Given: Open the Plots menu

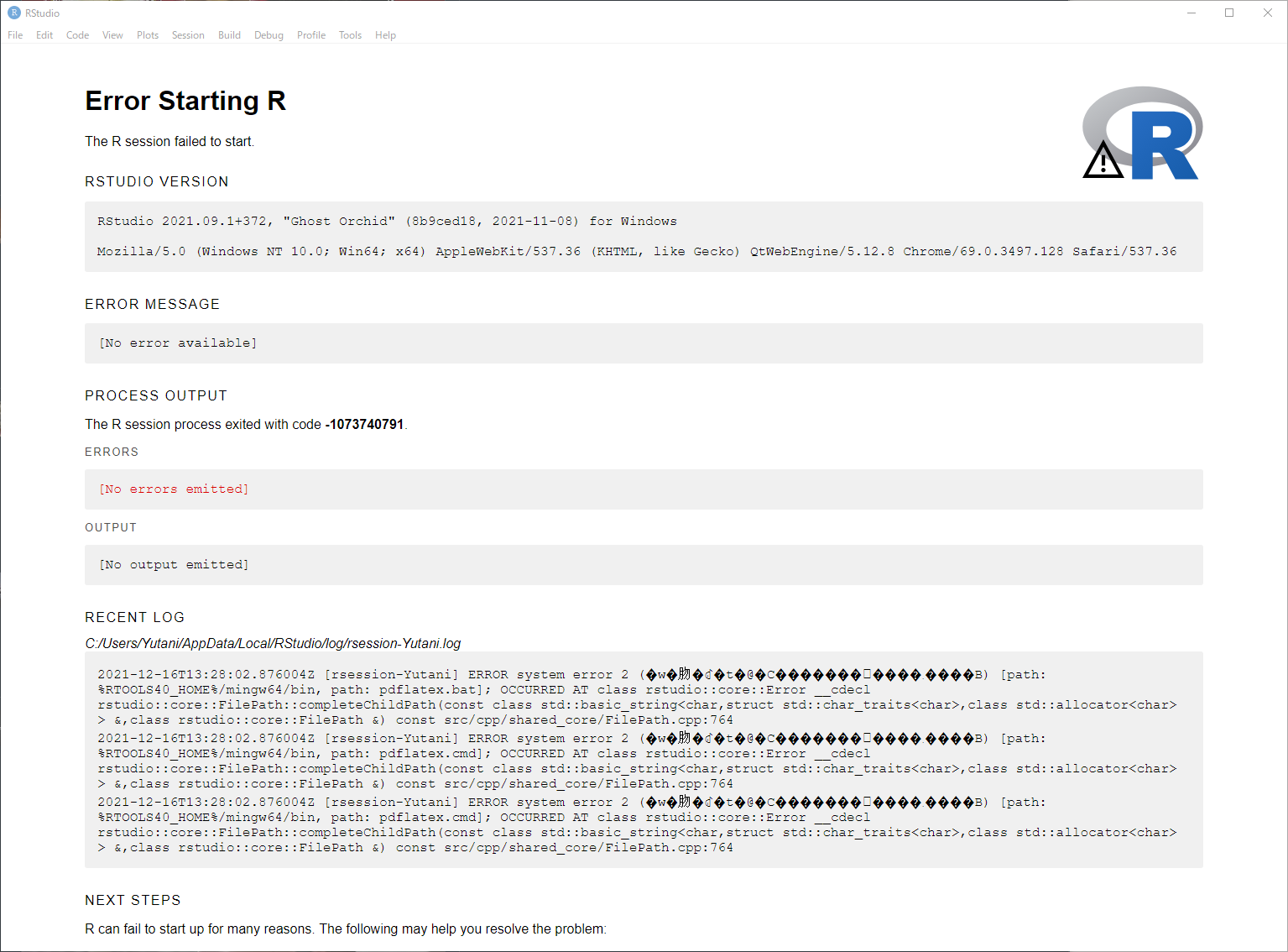Looking at the screenshot, I should point(147,35).
